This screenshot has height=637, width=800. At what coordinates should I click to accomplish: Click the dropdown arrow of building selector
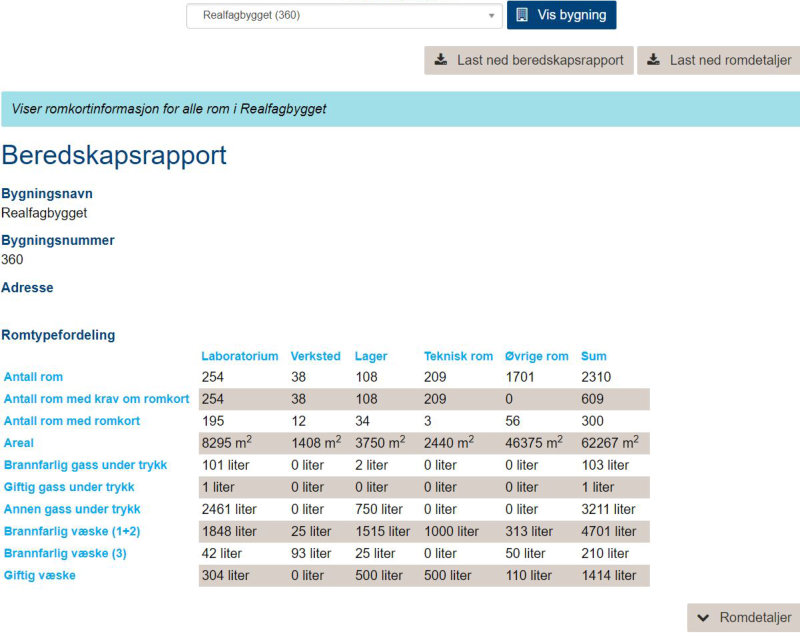pyautogui.click(x=491, y=16)
